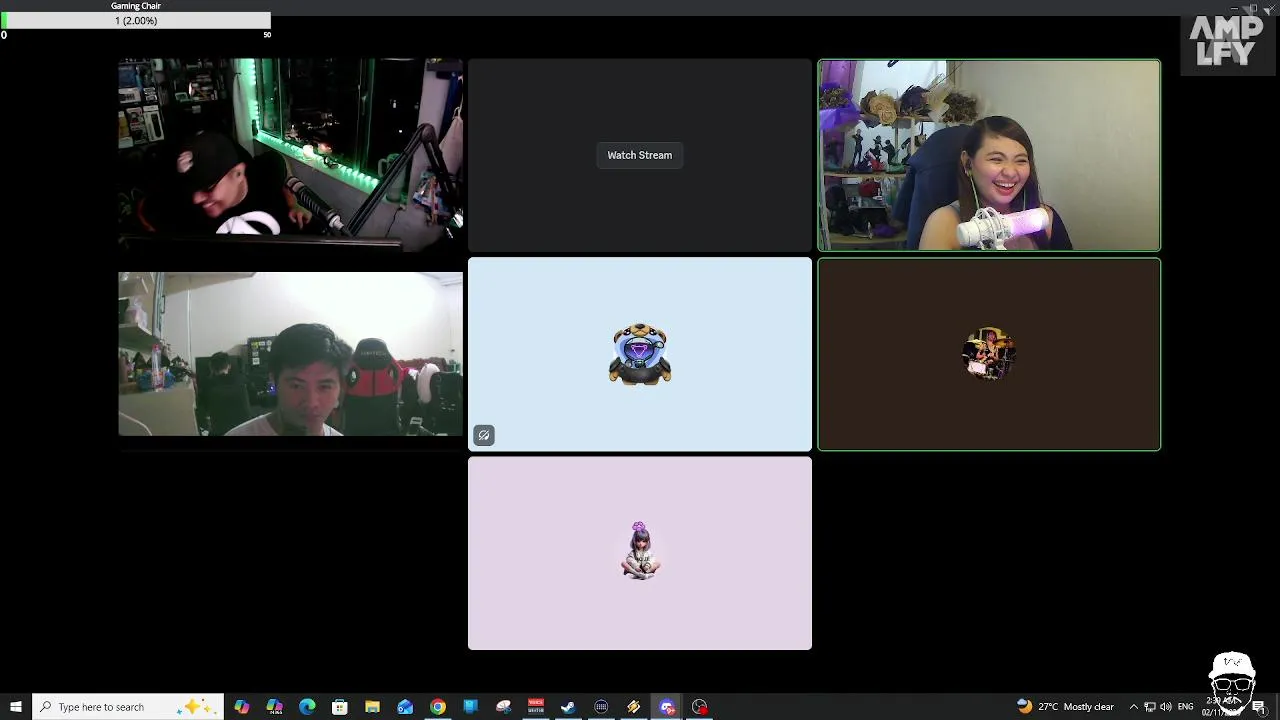Viewport: 1280px width, 720px height.
Task: Launch Google Chrome from taskbar
Action: [x=438, y=707]
